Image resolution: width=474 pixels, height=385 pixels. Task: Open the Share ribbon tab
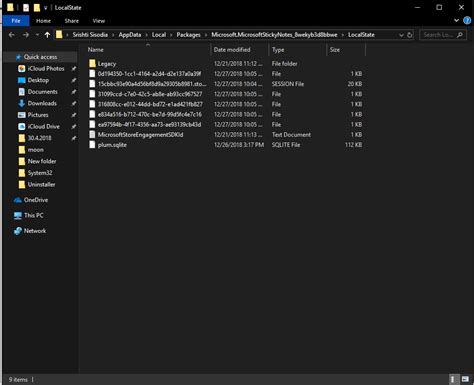coord(72,21)
